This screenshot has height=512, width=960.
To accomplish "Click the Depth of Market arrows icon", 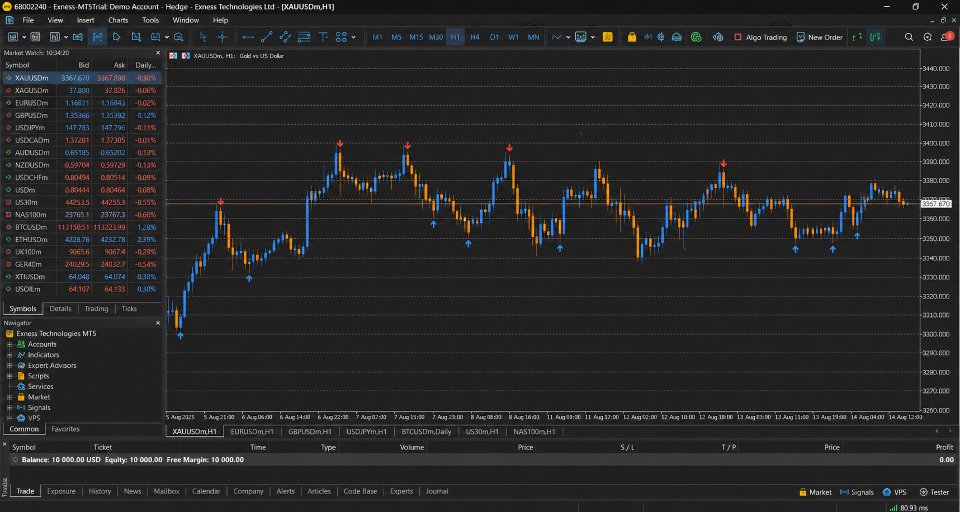I will coord(858,37).
